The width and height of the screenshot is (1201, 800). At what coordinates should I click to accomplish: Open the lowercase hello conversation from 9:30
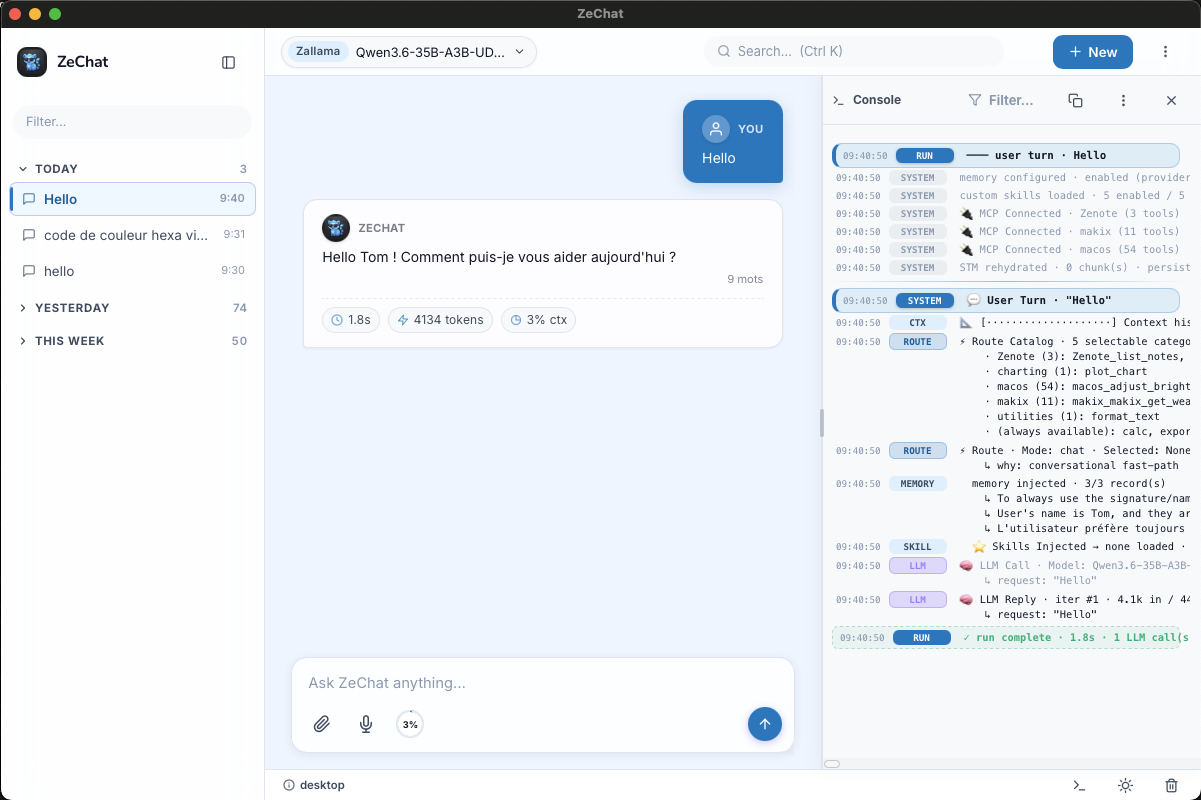coord(133,271)
